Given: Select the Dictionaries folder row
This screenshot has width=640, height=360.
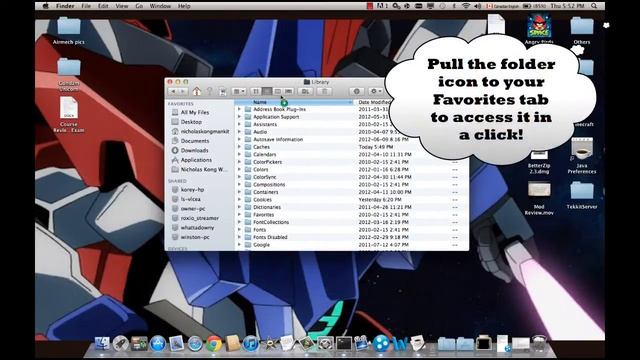Looking at the screenshot, I should pyautogui.click(x=352, y=207).
